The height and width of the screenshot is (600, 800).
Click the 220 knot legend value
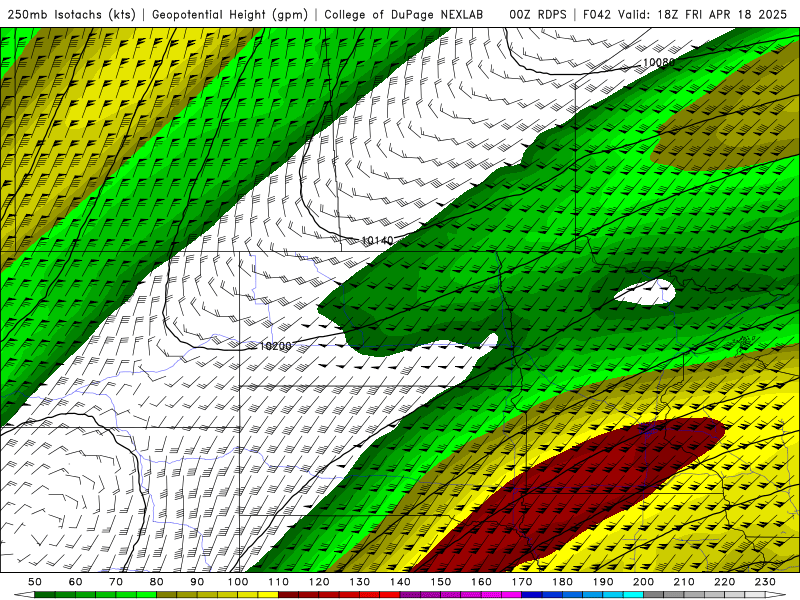pyautogui.click(x=724, y=582)
